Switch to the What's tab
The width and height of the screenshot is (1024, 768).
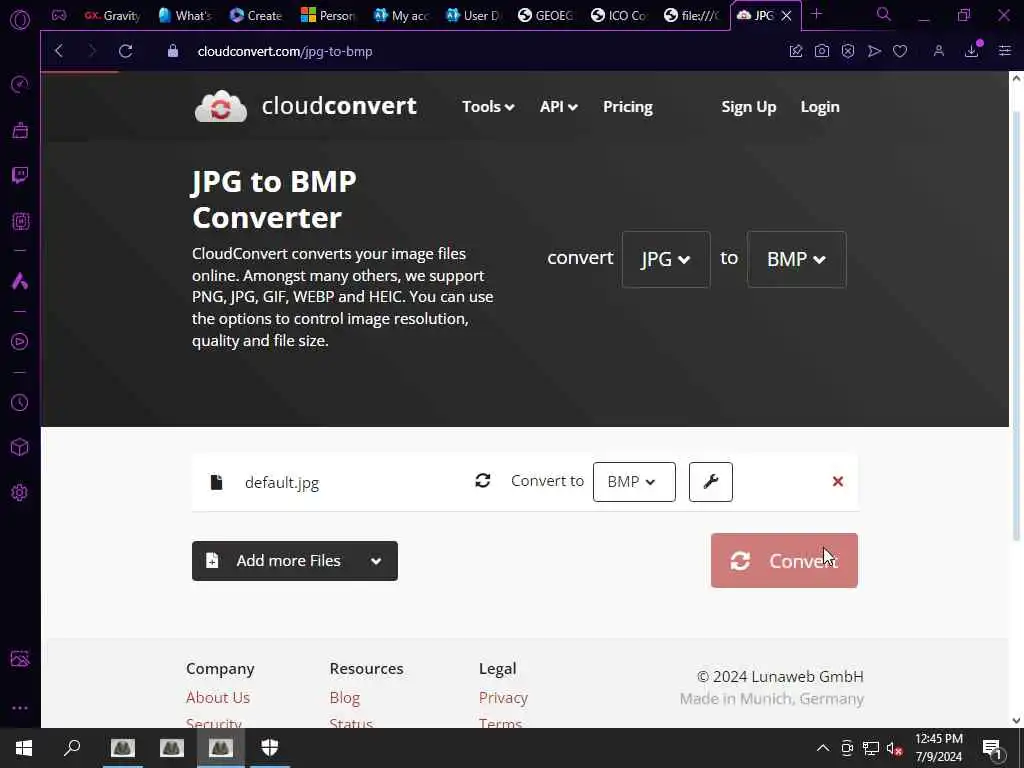(185, 16)
